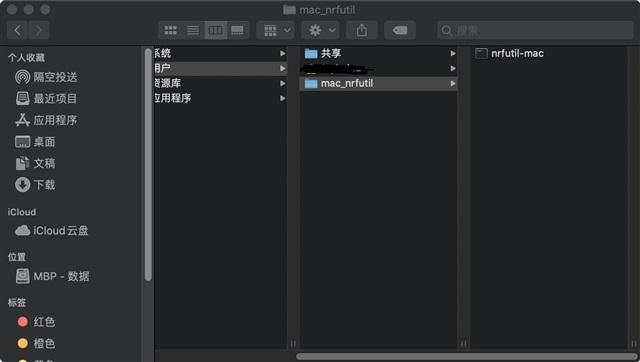Click the 位置 section header
The height and width of the screenshot is (362, 640).
17,257
